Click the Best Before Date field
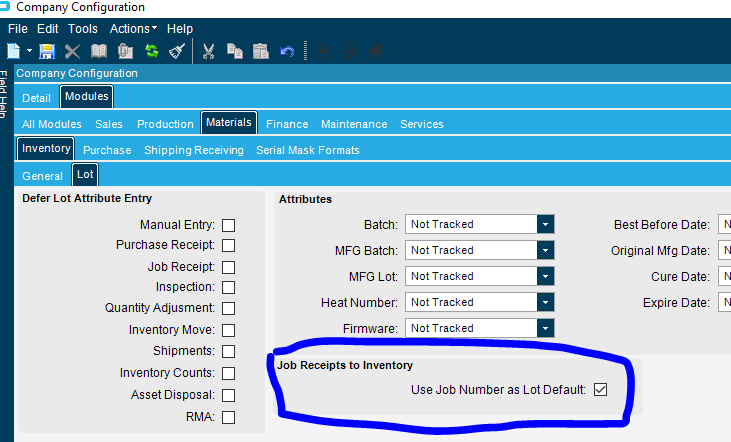Screen dimensions: 731x442 tap(724, 224)
